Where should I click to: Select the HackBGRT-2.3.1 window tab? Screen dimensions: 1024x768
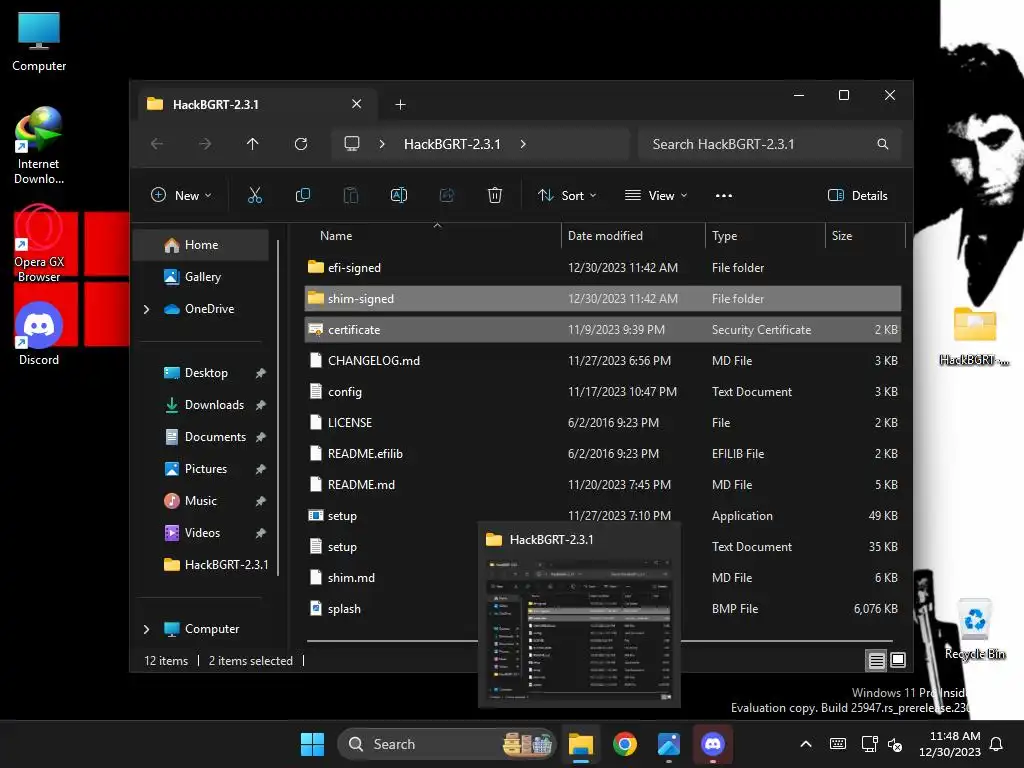[255, 104]
